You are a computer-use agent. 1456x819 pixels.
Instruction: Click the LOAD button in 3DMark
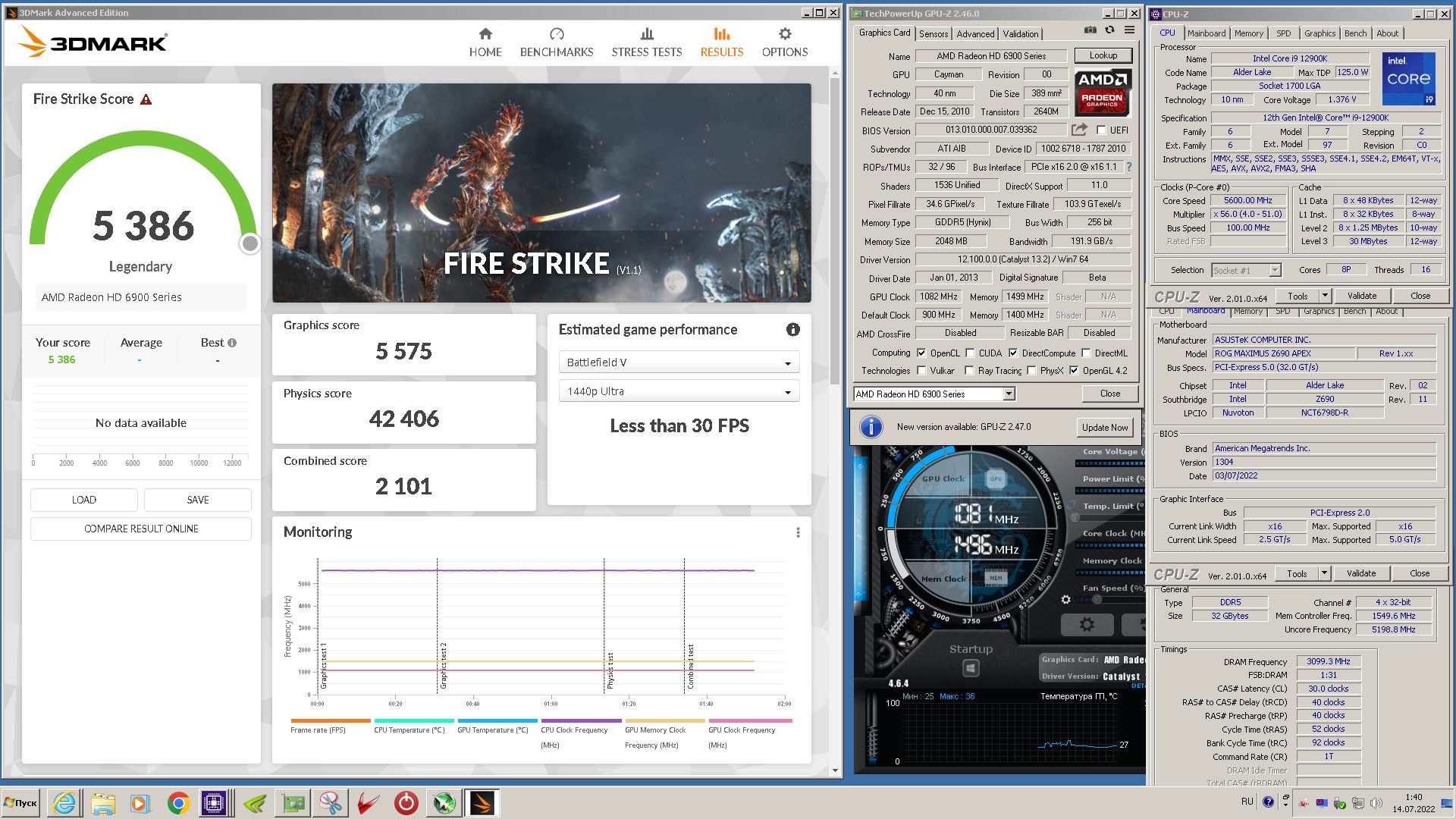coord(84,500)
